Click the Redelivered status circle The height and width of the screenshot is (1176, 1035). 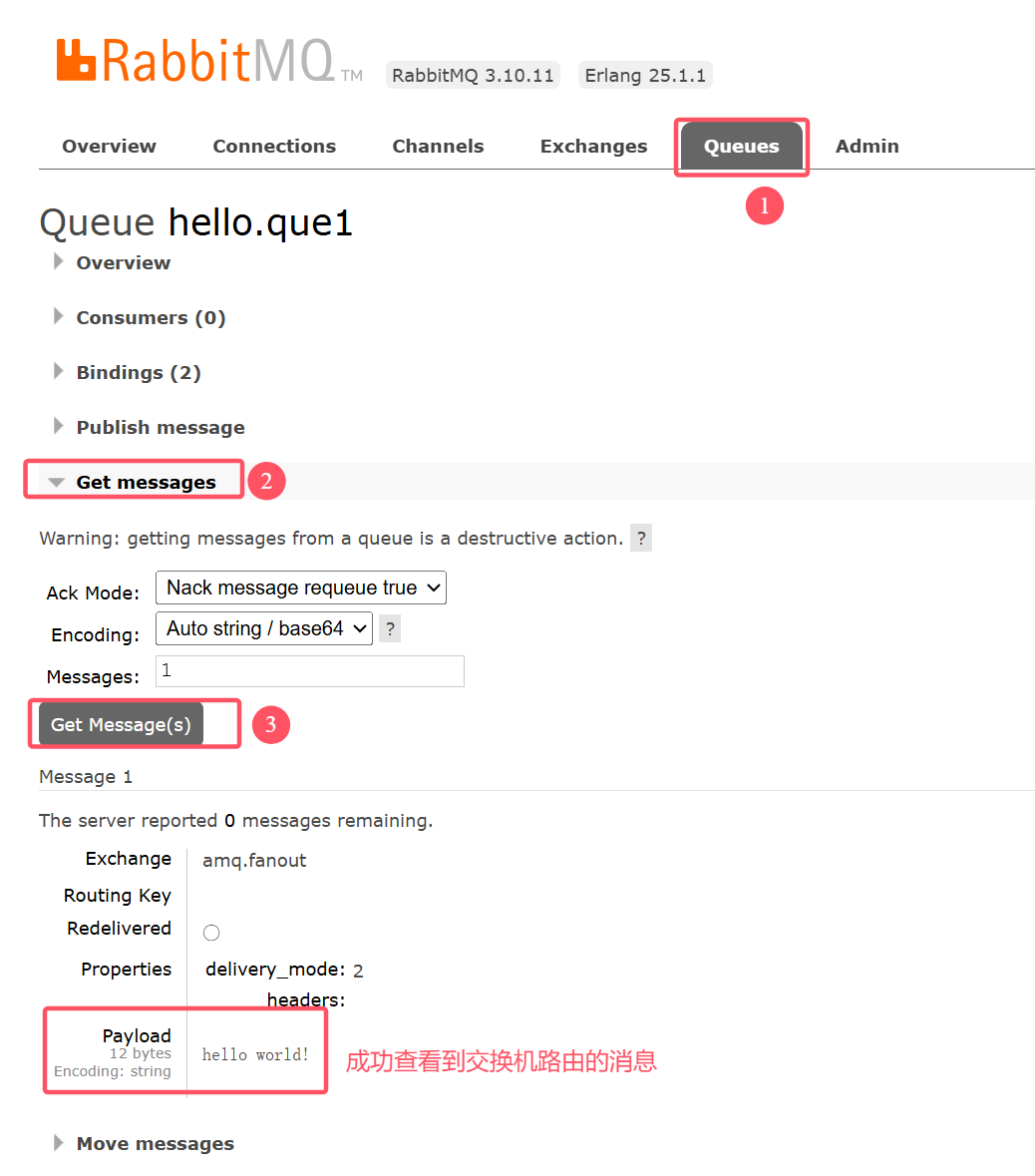tap(211, 933)
